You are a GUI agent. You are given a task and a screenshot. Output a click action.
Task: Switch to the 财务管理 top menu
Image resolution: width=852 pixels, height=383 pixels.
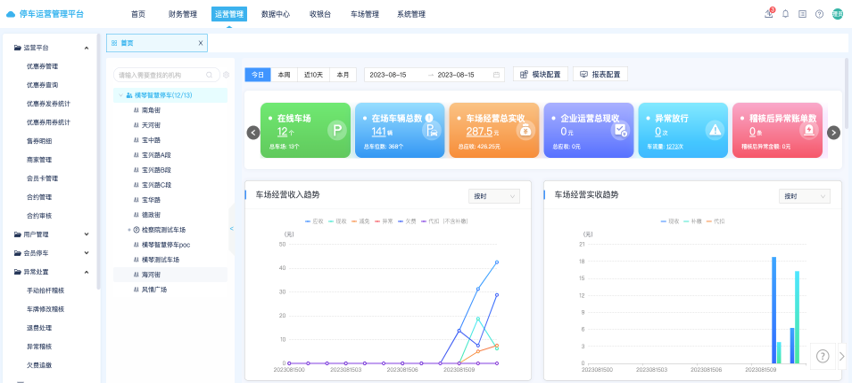[183, 15]
